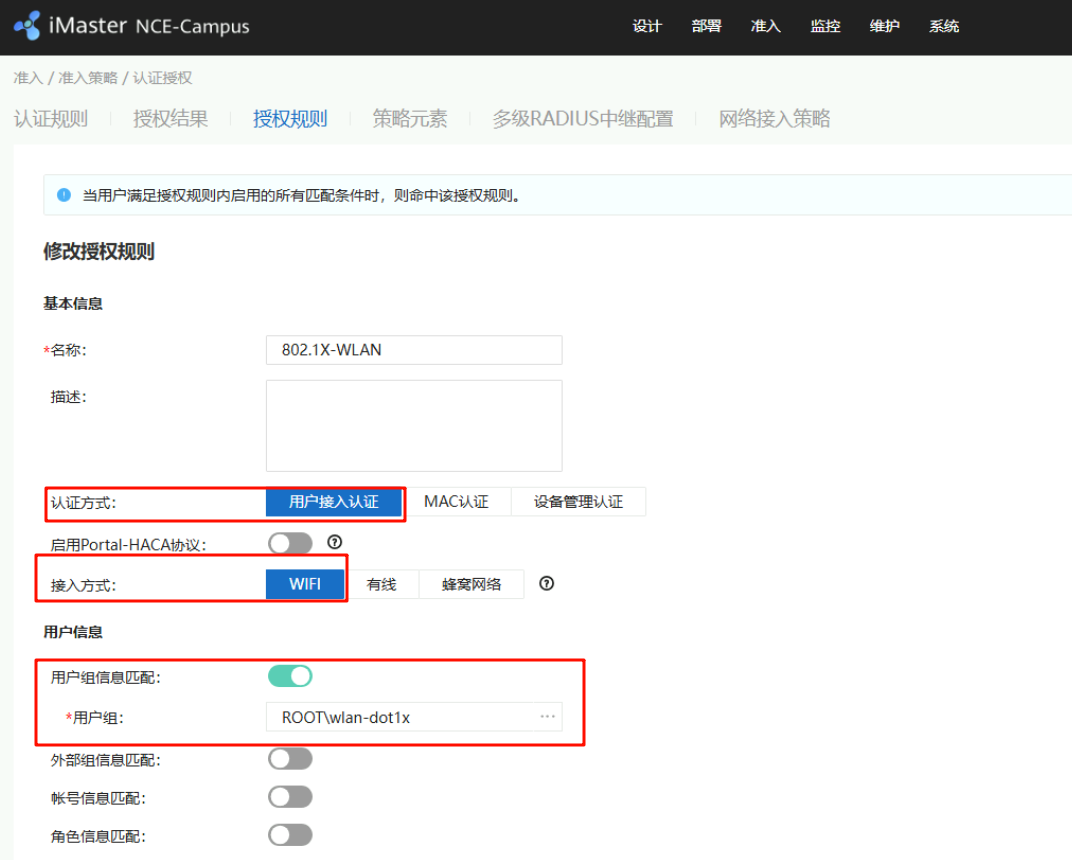
Task: Open the 准入 top menu
Action: [765, 26]
